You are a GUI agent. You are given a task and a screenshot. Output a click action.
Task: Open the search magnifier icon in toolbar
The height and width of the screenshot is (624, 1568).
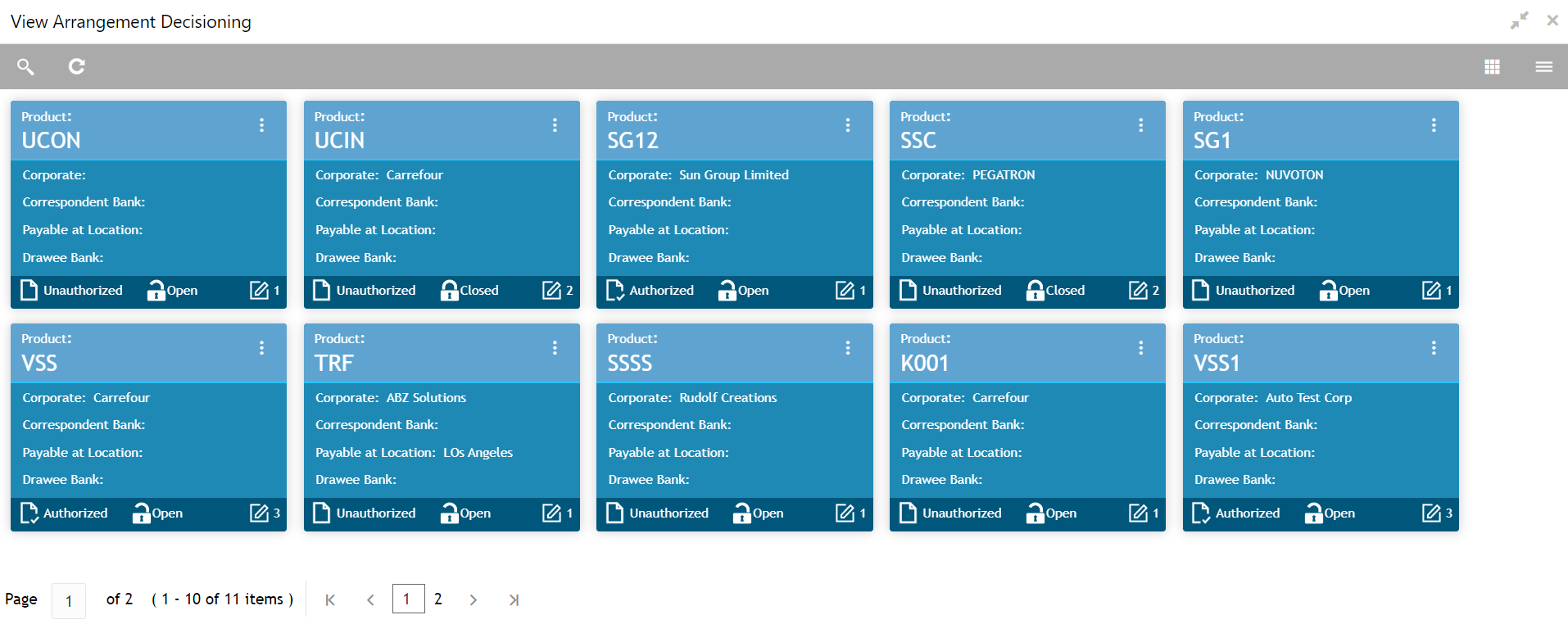(25, 66)
